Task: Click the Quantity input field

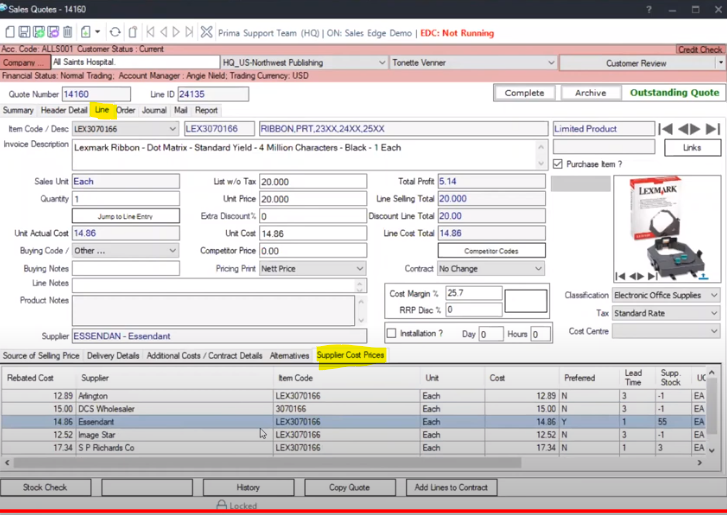Action: pos(126,199)
